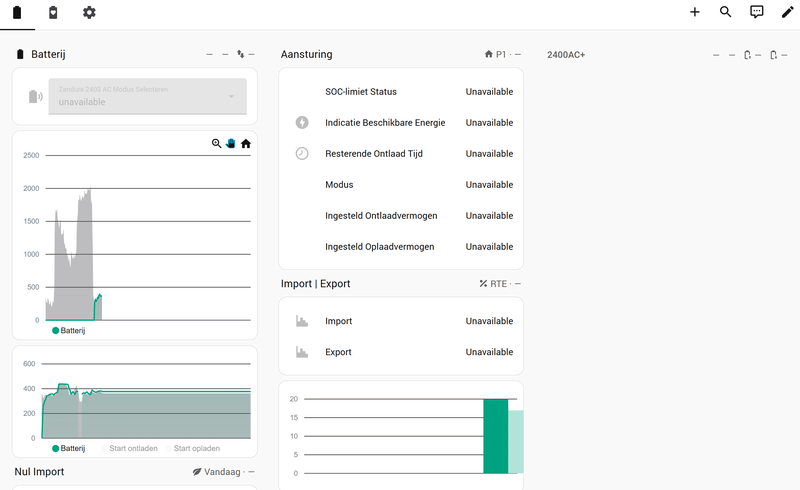This screenshot has width=800, height=490.
Task: Click the plus icon to add
Action: pyautogui.click(x=695, y=13)
